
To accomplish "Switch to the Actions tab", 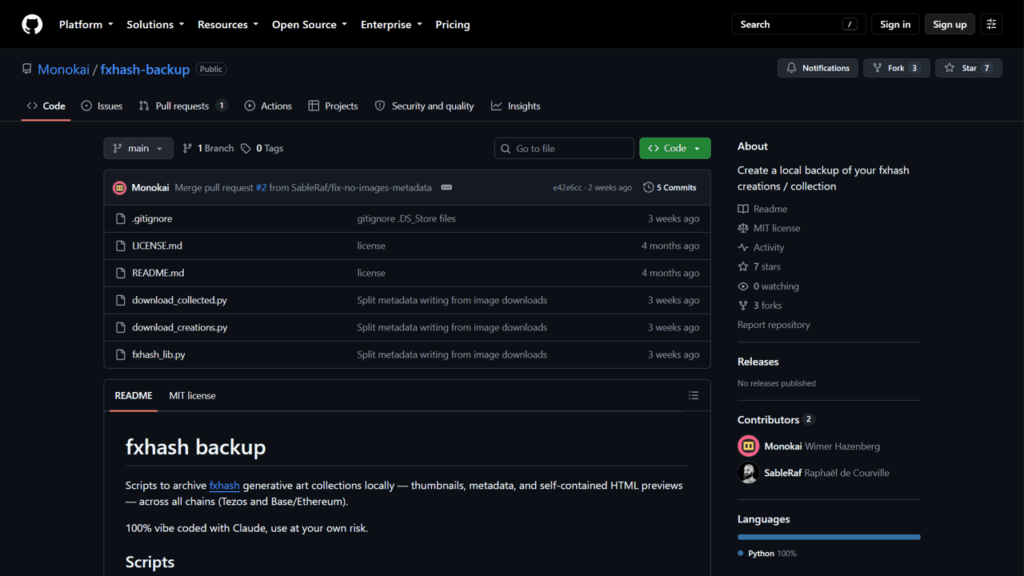I will (268, 106).
